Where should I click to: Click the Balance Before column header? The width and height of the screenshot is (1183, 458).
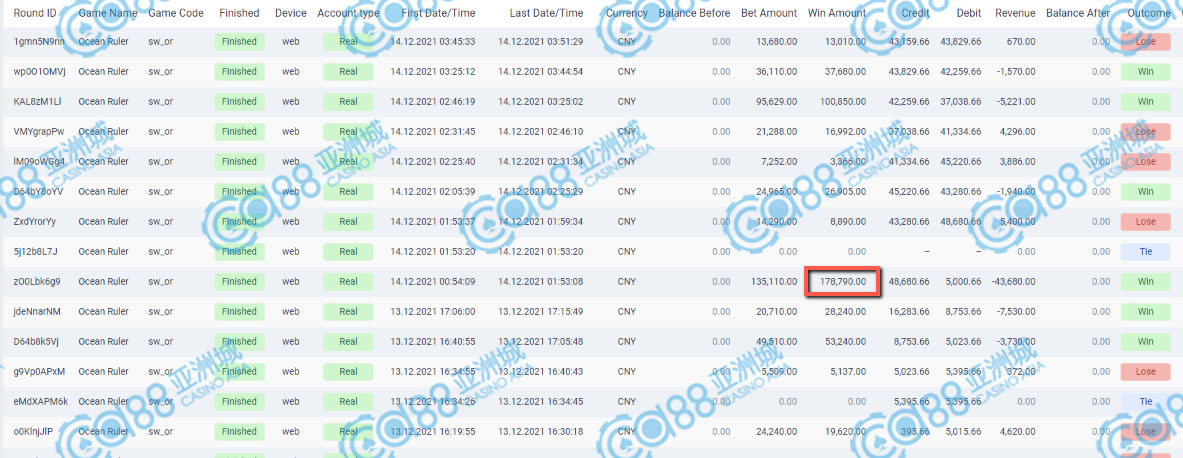694,13
